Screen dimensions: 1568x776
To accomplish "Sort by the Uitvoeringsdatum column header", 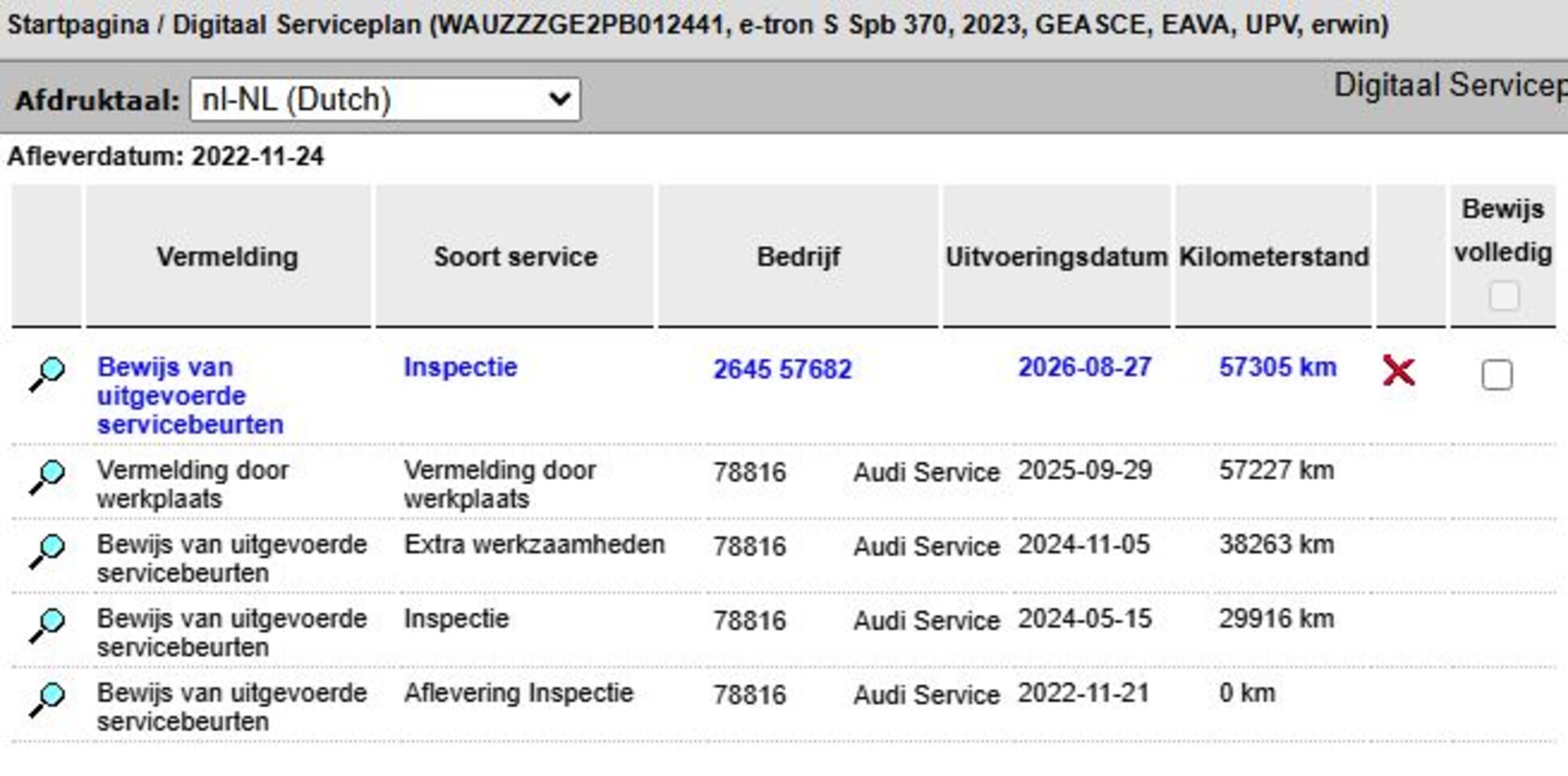I will pyautogui.click(x=1057, y=257).
